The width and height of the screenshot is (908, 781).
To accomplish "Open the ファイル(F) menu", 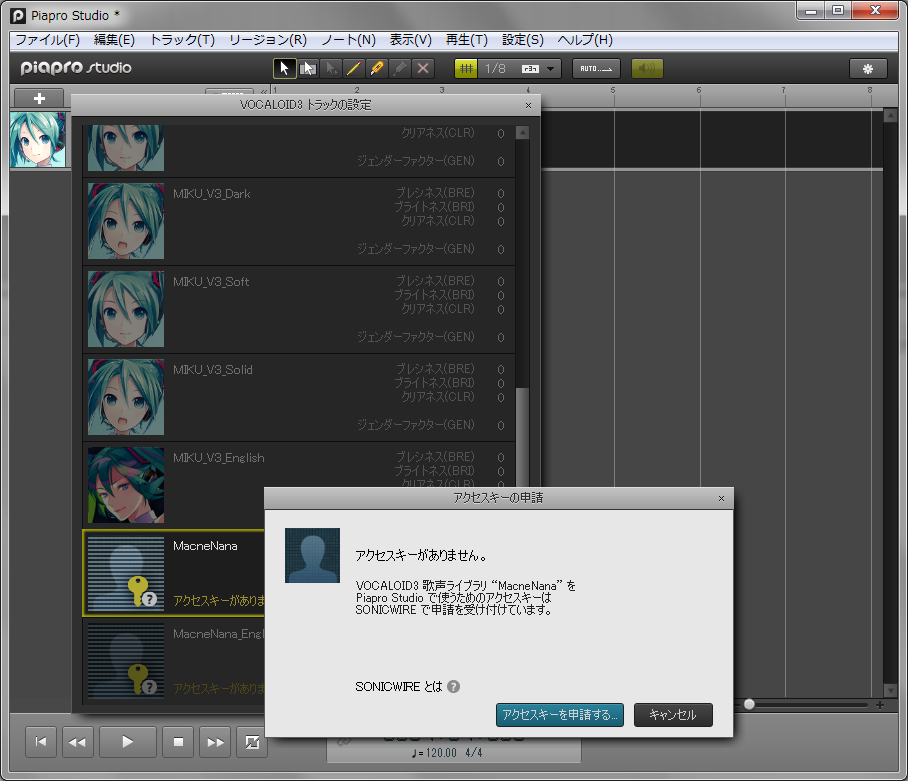I will pyautogui.click(x=47, y=39).
